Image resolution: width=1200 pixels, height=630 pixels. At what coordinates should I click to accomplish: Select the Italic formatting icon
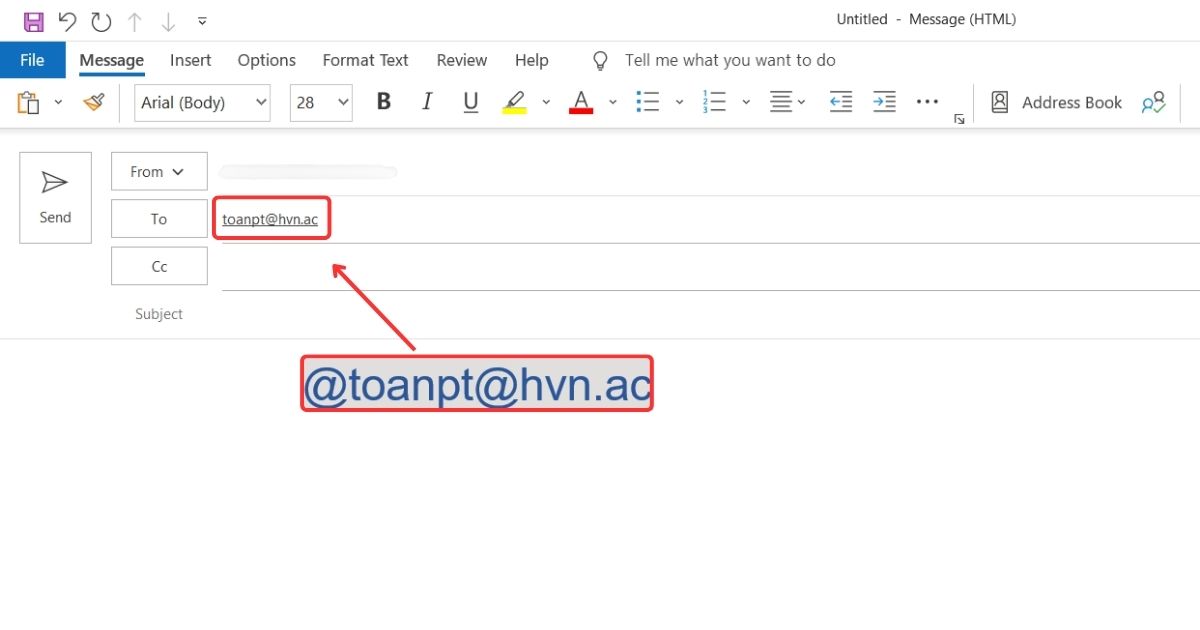(427, 101)
